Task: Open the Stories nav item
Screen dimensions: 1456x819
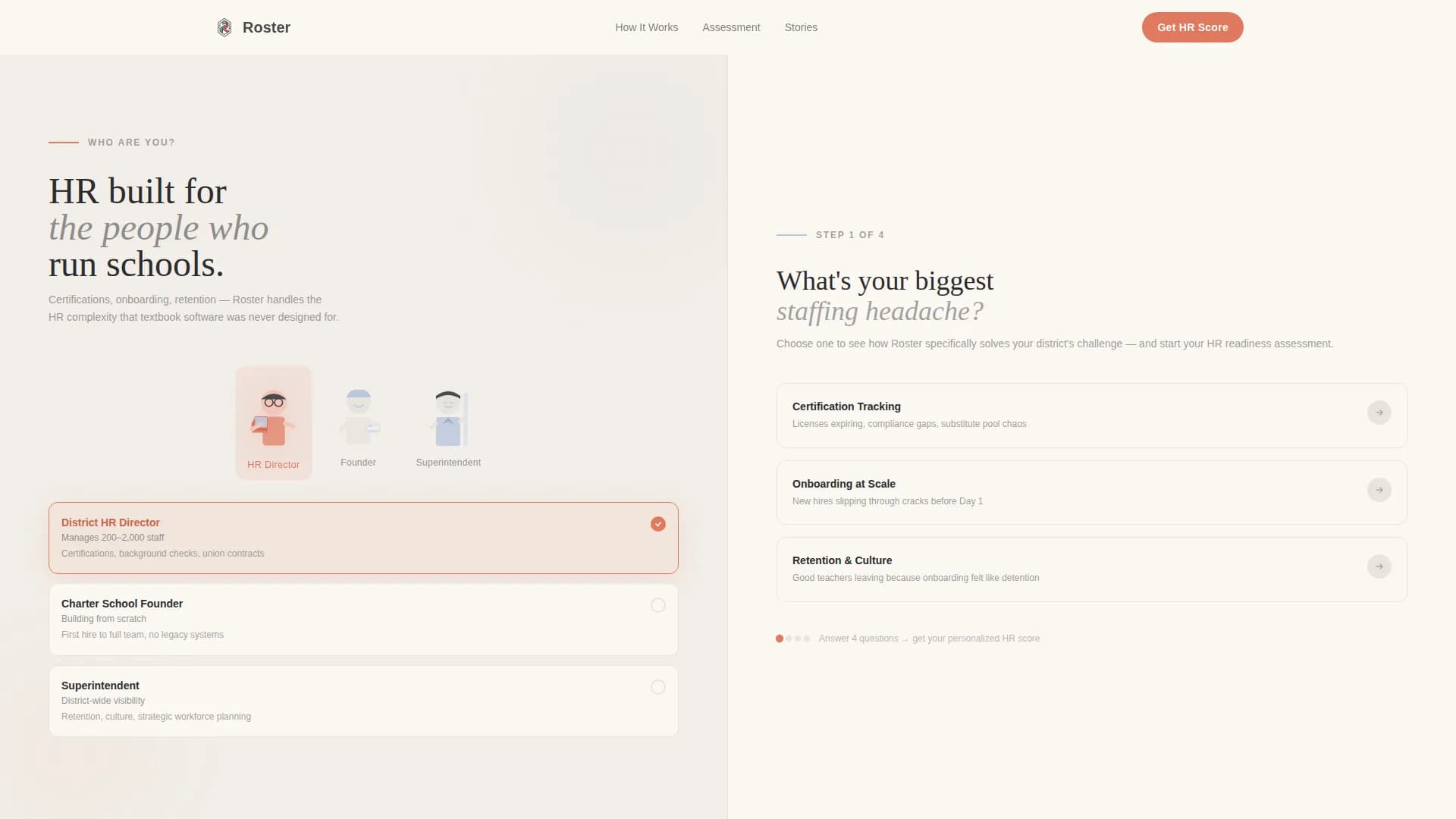Action: coord(801,27)
